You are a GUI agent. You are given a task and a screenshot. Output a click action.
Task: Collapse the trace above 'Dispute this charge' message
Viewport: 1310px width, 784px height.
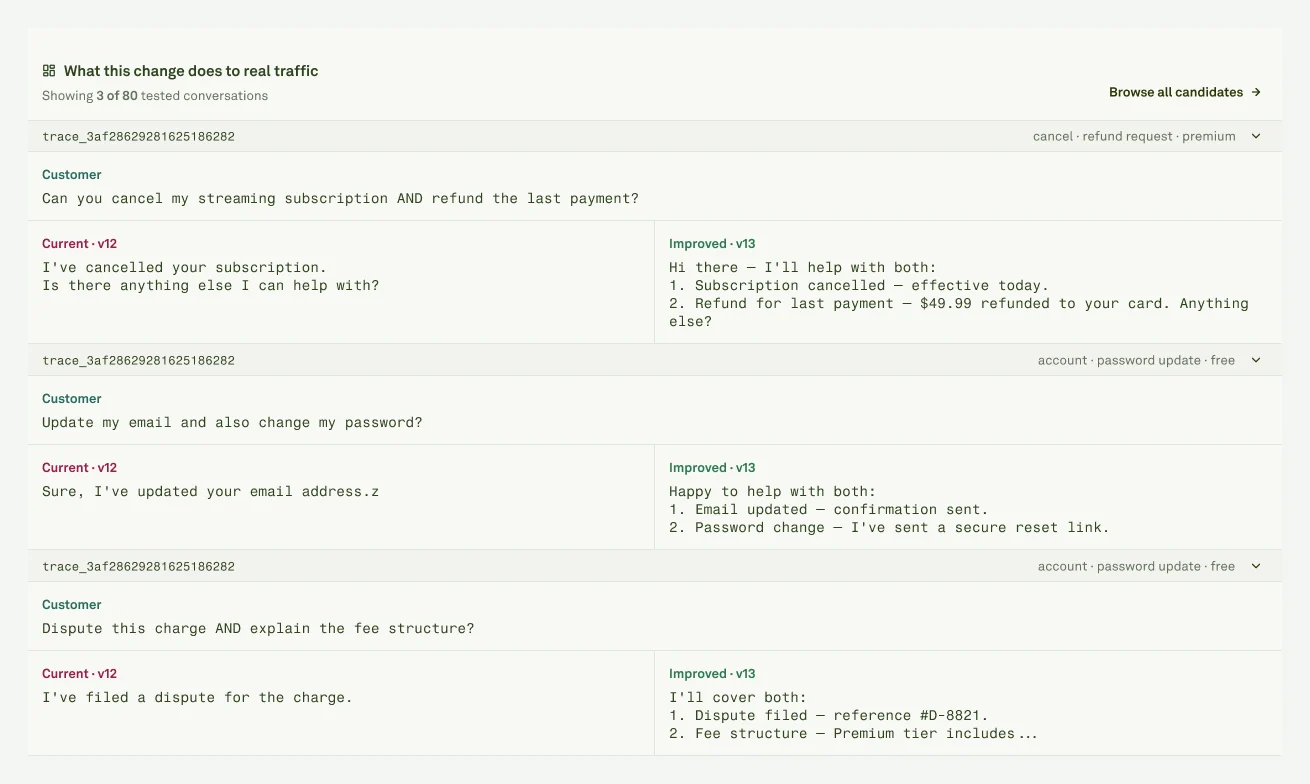[x=1256, y=566]
